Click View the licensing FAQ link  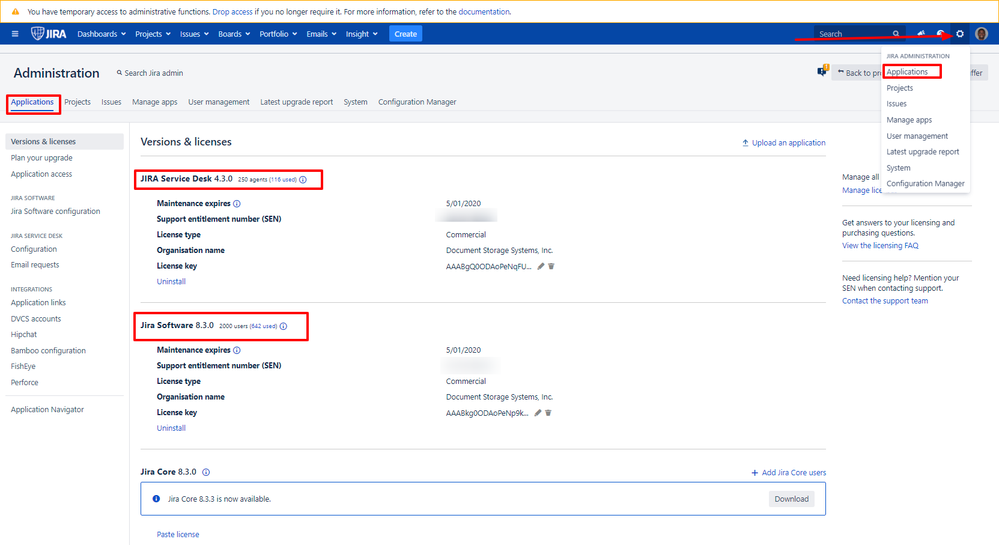(x=880, y=246)
